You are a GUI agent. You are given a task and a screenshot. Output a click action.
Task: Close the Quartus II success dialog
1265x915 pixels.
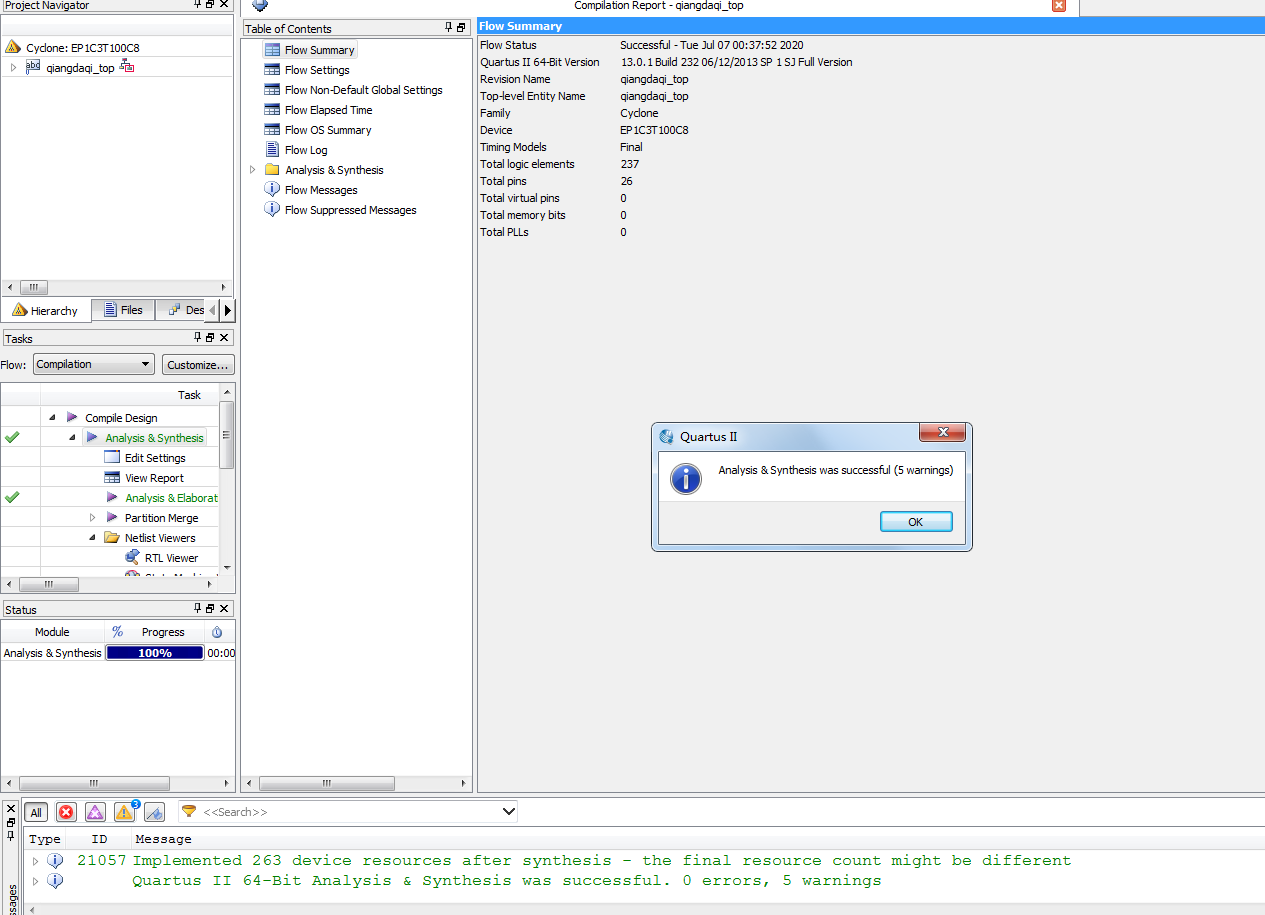pos(942,433)
